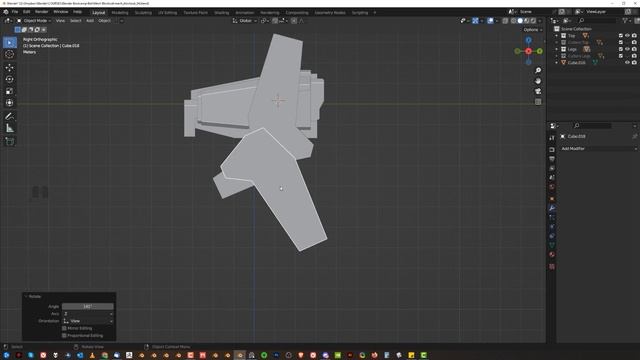Open the viewport Add menu
The width and height of the screenshot is (640, 360).
click(89, 20)
